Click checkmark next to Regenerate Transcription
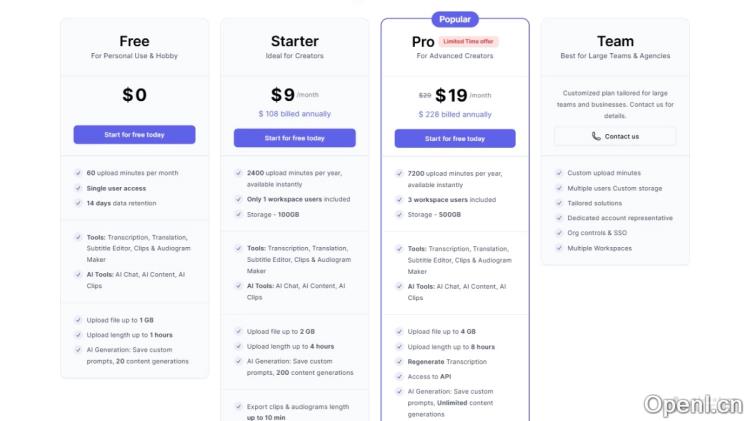Screen dimensions: 750x421 399,361
